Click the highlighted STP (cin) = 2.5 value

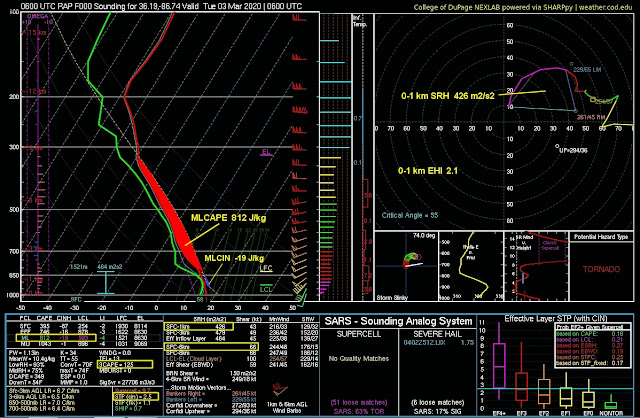pos(135,396)
